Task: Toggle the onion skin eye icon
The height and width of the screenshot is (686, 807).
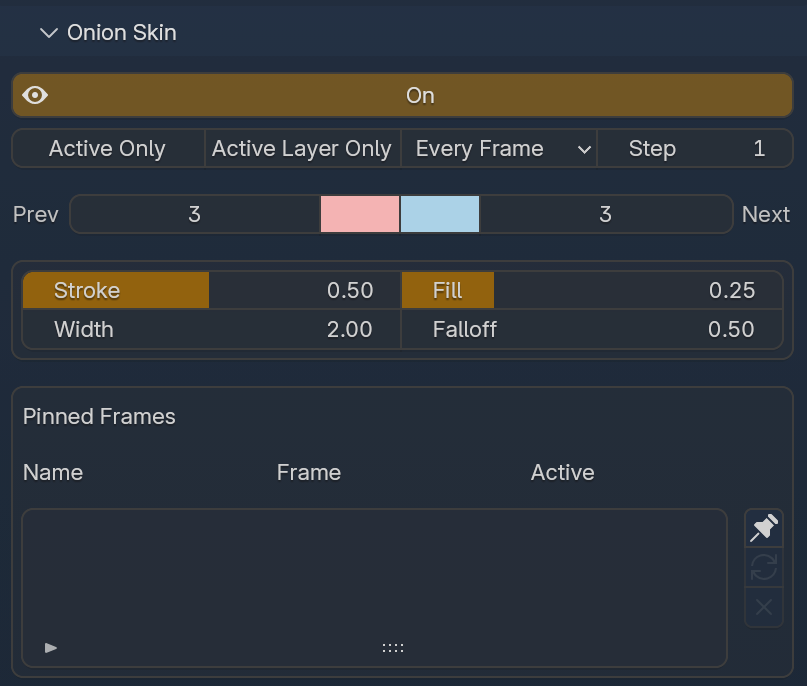Action: click(x=35, y=95)
